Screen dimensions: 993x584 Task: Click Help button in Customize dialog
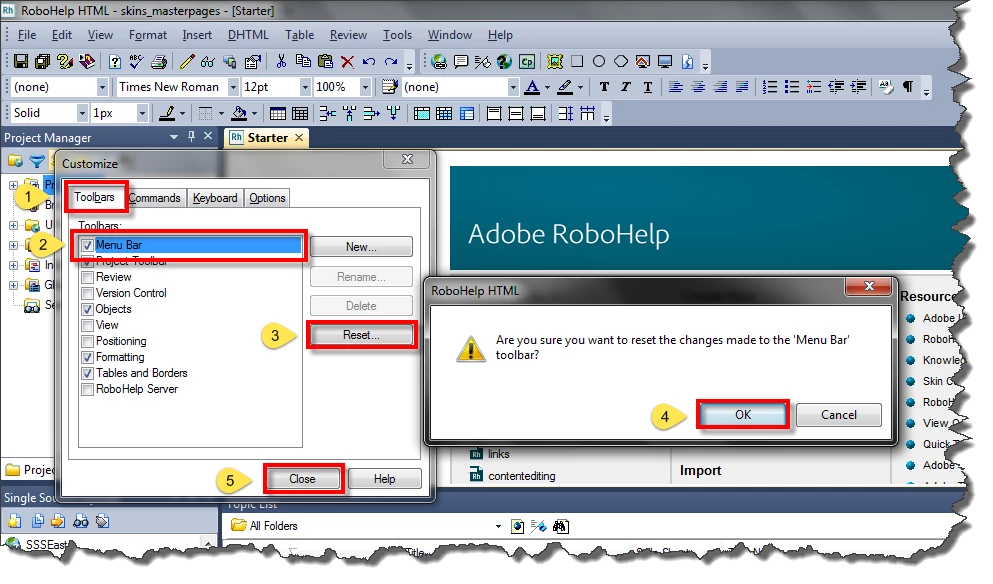[x=384, y=479]
